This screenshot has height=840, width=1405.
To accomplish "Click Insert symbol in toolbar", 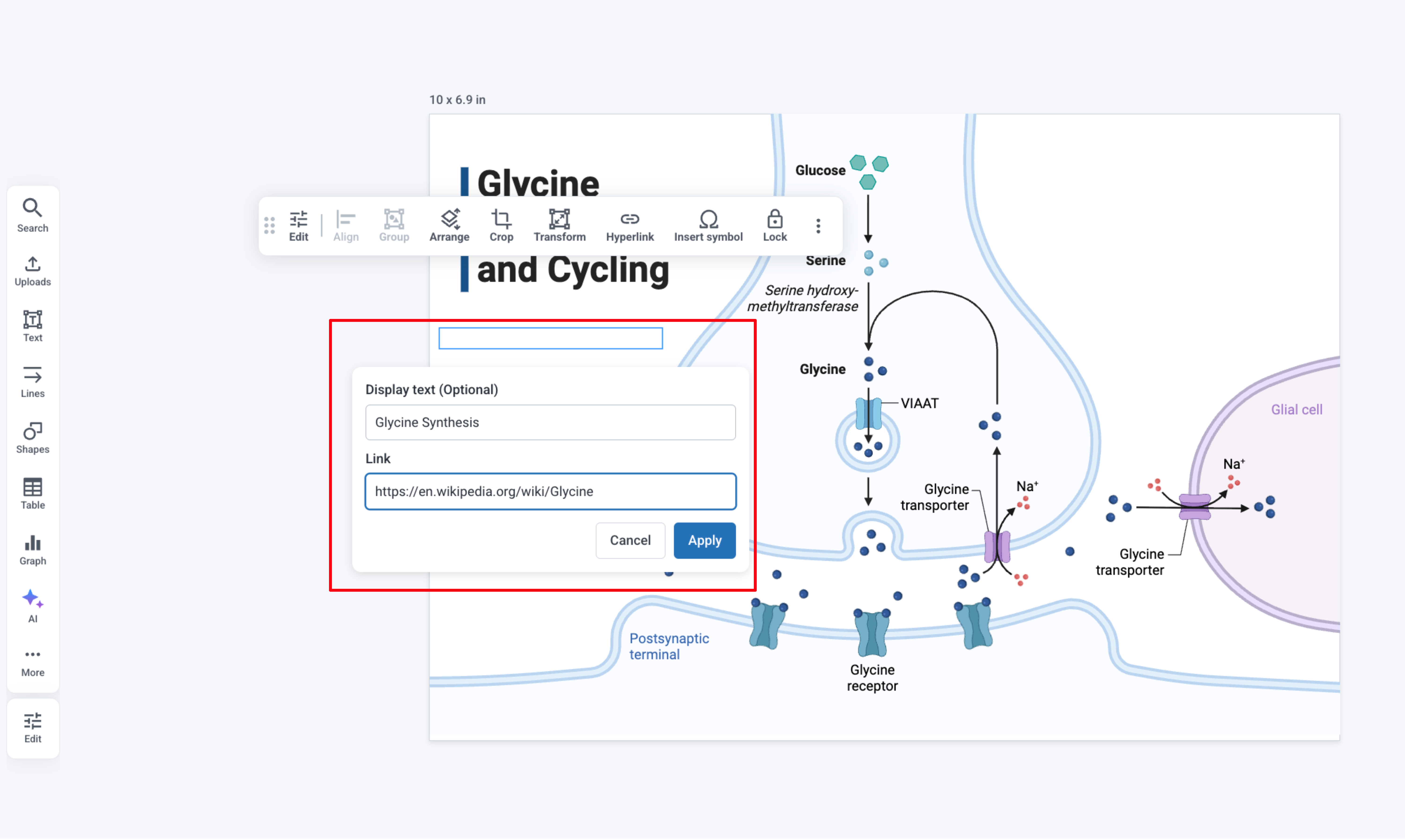I will click(707, 226).
